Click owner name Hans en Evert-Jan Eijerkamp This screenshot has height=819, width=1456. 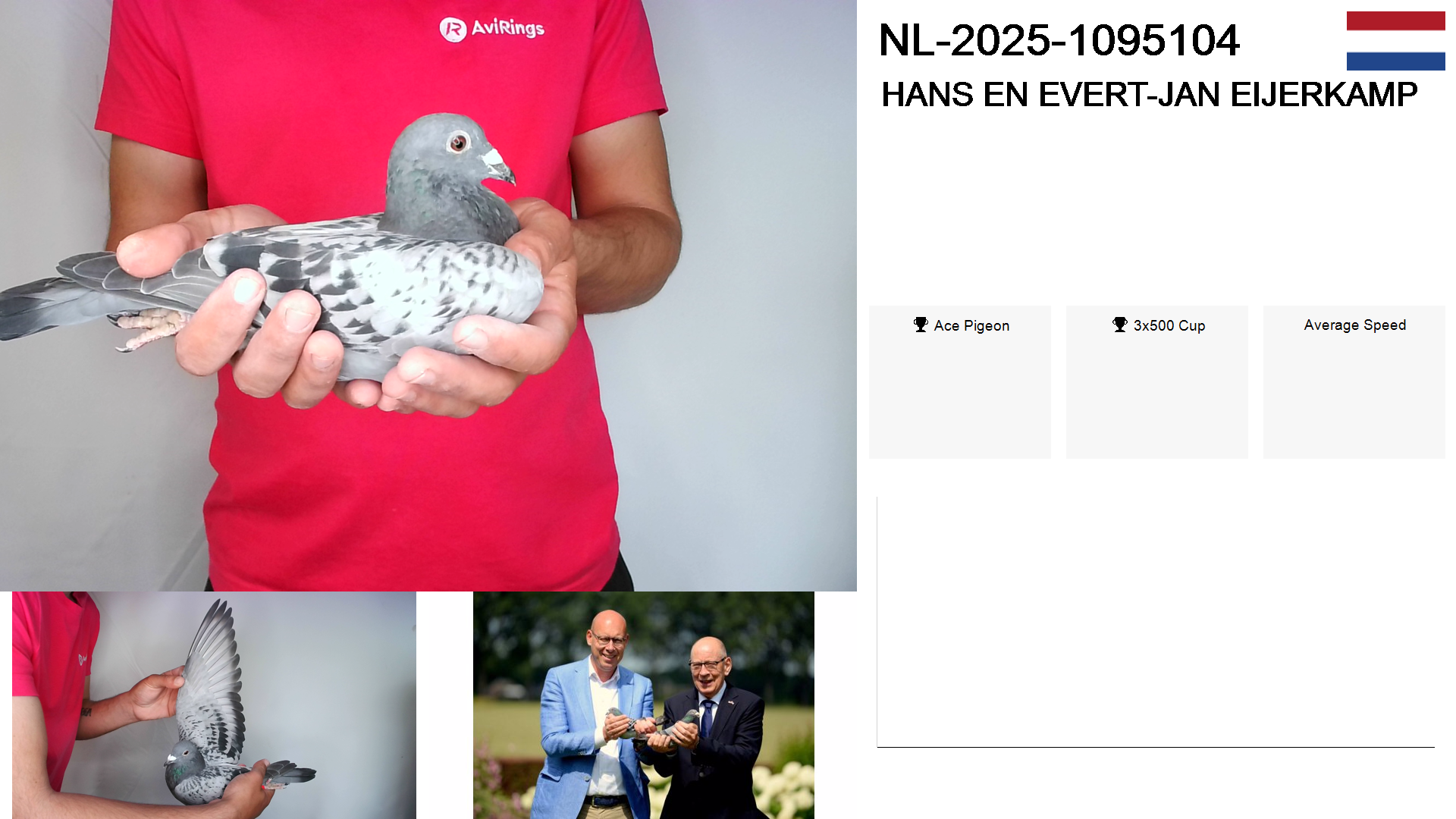[1149, 95]
